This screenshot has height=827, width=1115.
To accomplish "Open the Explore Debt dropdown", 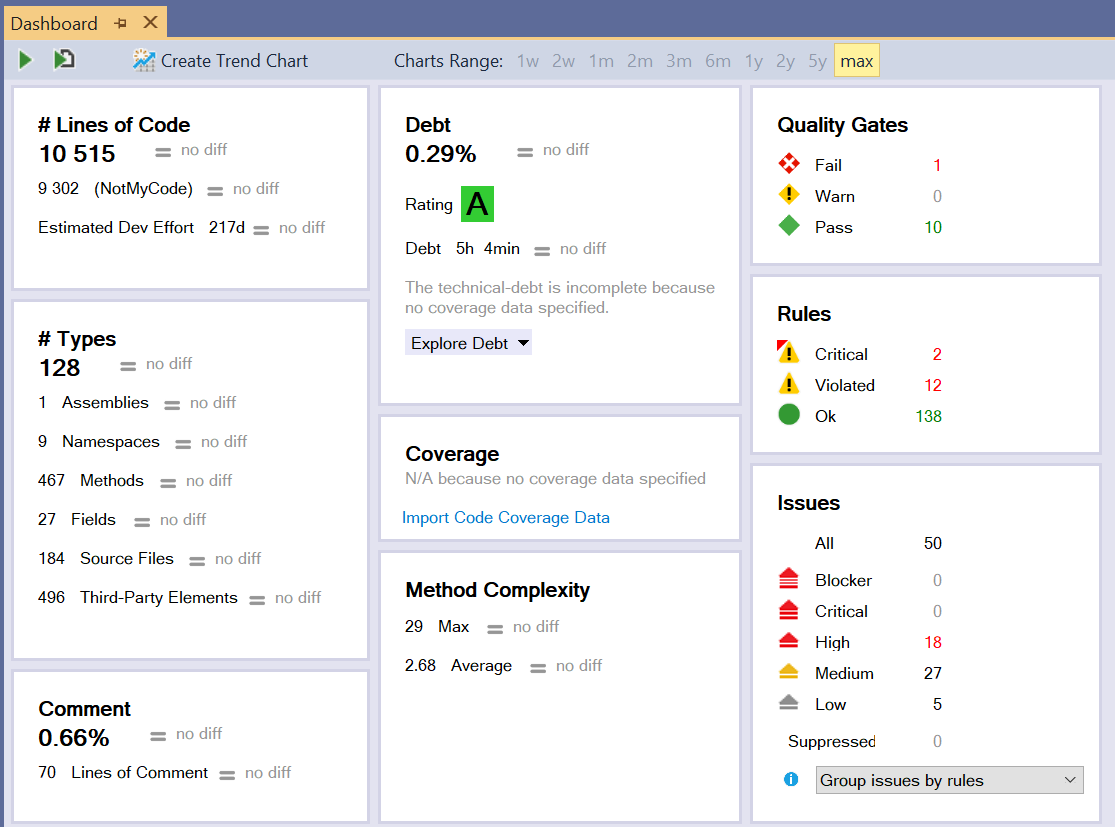I will [468, 342].
